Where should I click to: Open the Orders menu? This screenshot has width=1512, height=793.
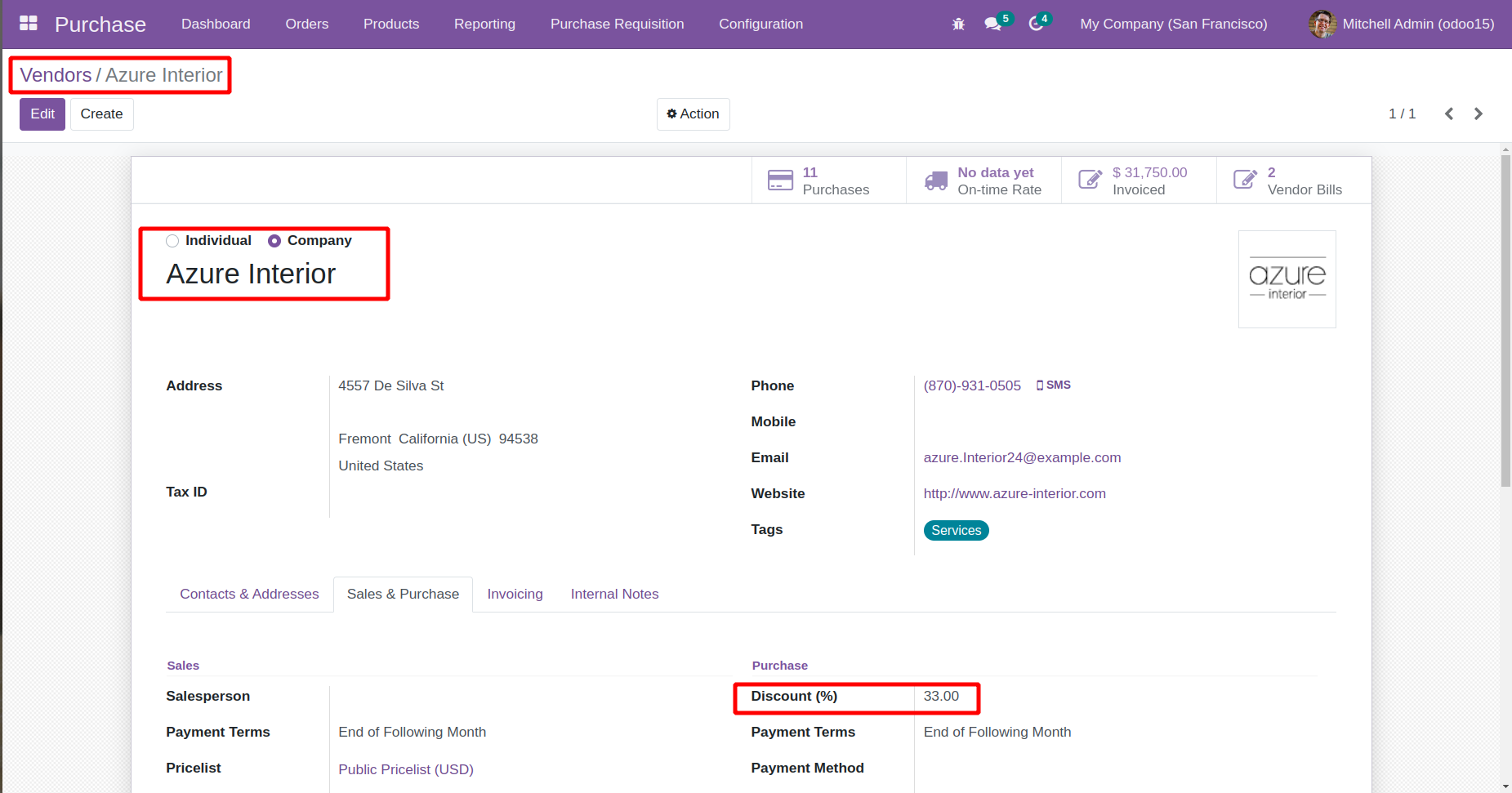point(307,24)
